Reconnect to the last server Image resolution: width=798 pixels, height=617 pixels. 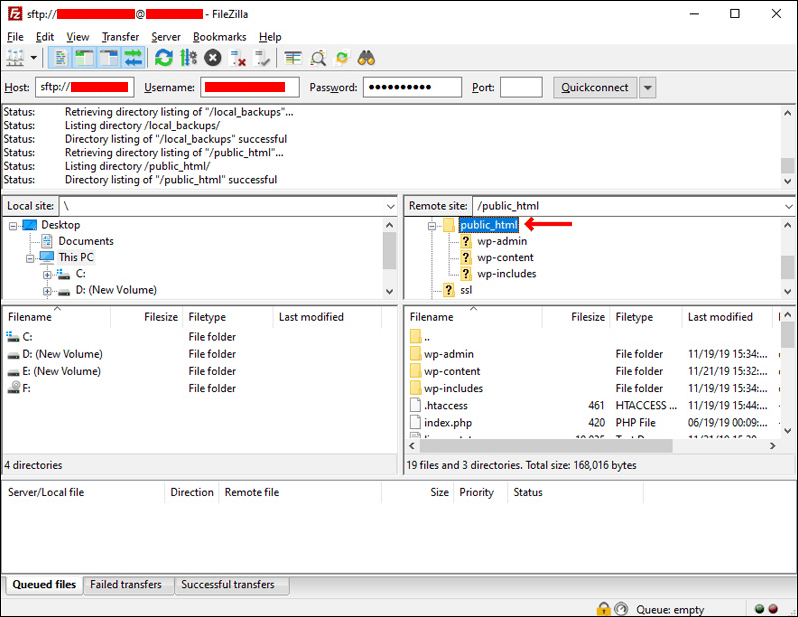[x=262, y=58]
